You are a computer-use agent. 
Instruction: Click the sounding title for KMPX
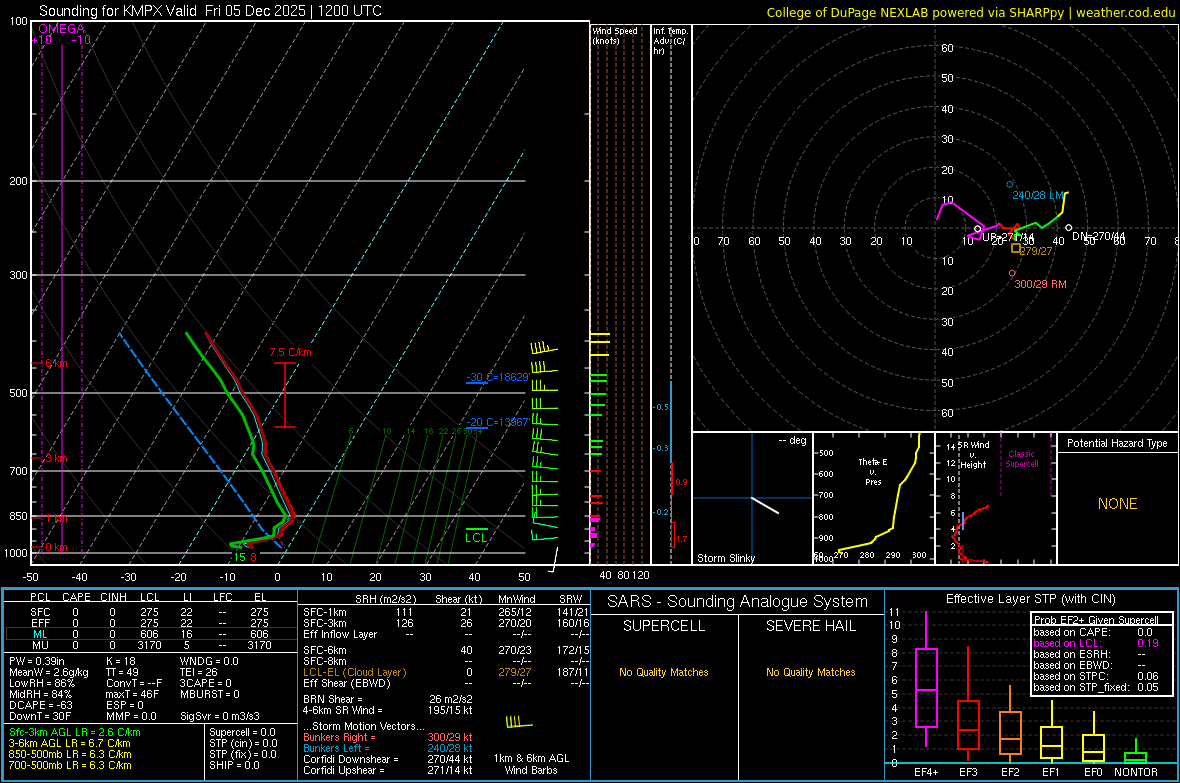[210, 11]
